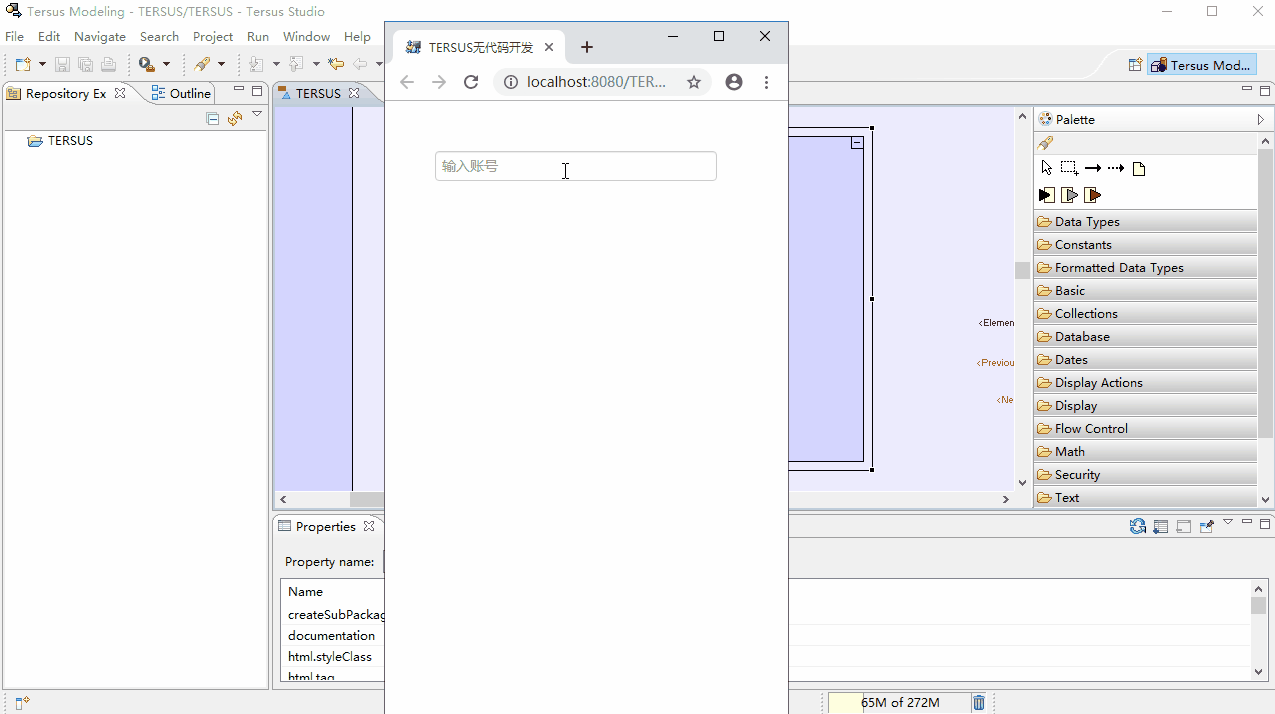1275x714 pixels.
Task: Open the browser three-dot menu
Action: 766,82
